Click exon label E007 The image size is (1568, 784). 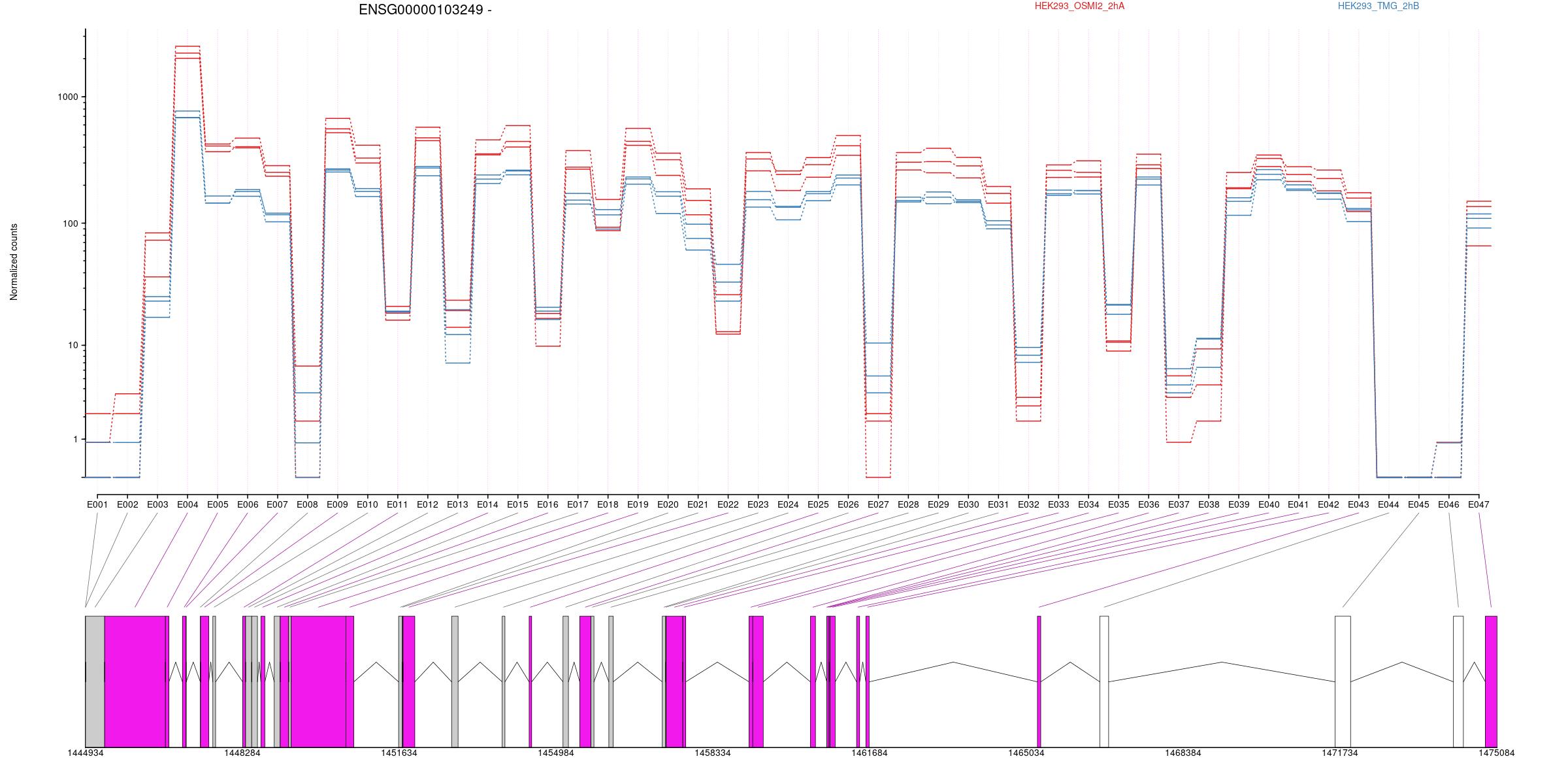pyautogui.click(x=278, y=504)
